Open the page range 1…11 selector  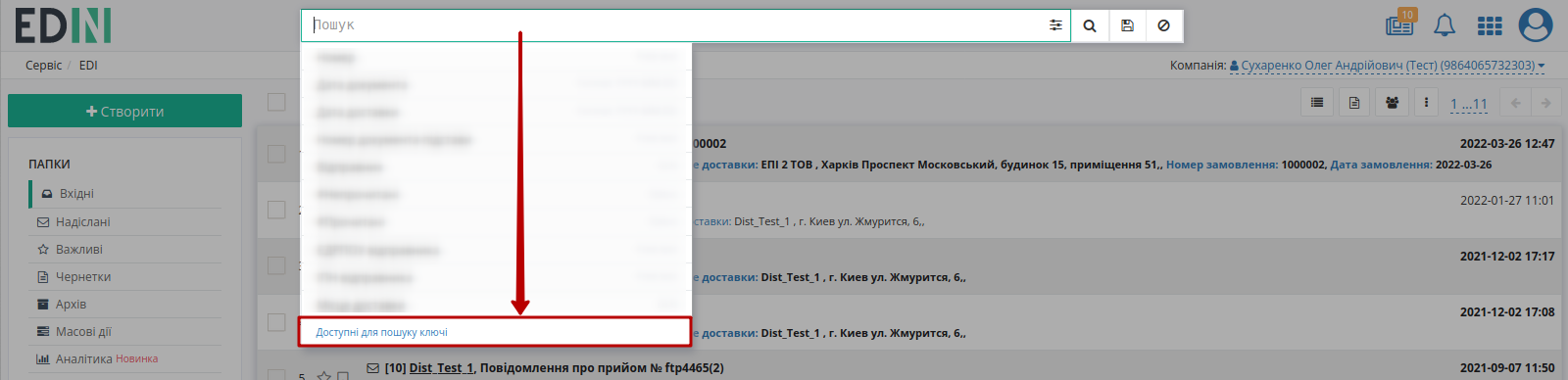click(1468, 104)
